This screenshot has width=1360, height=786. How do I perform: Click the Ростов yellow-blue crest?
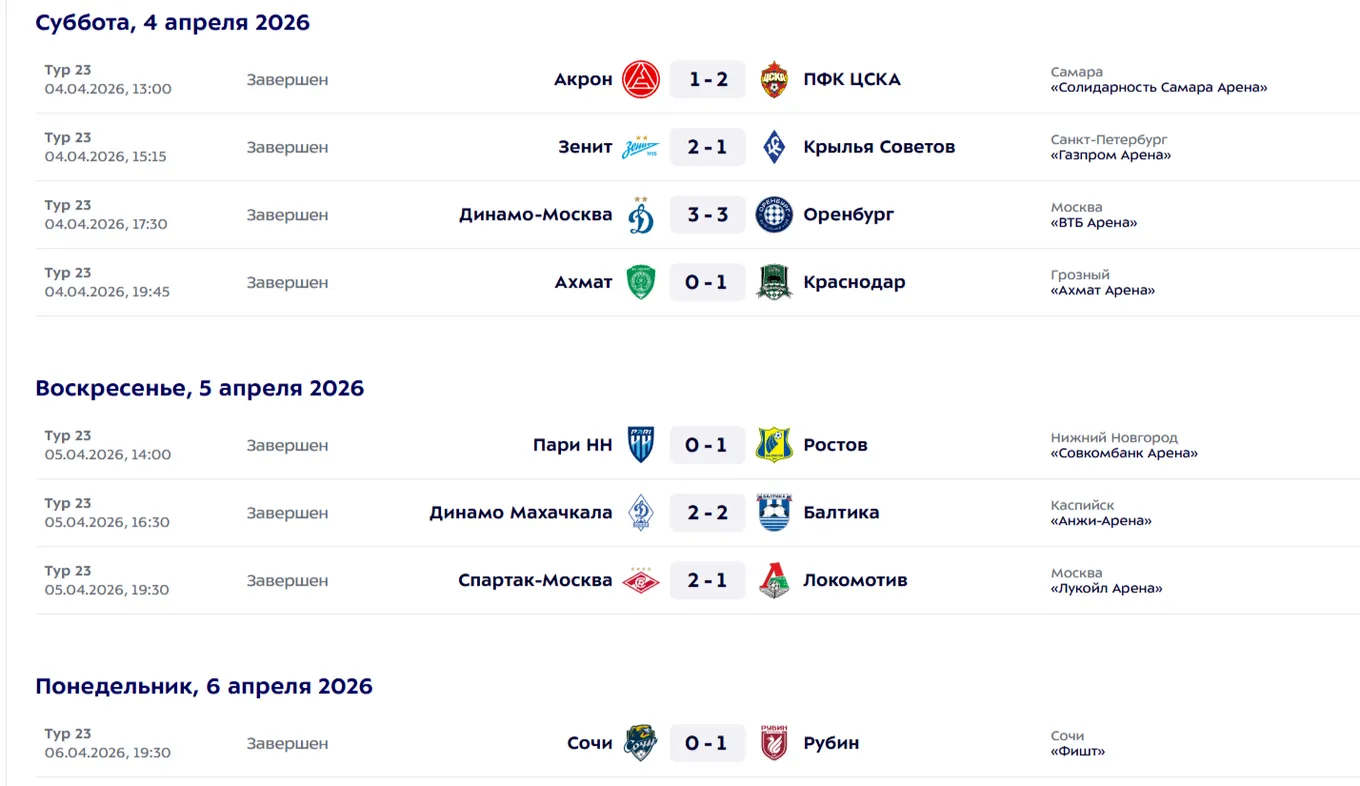(x=774, y=445)
